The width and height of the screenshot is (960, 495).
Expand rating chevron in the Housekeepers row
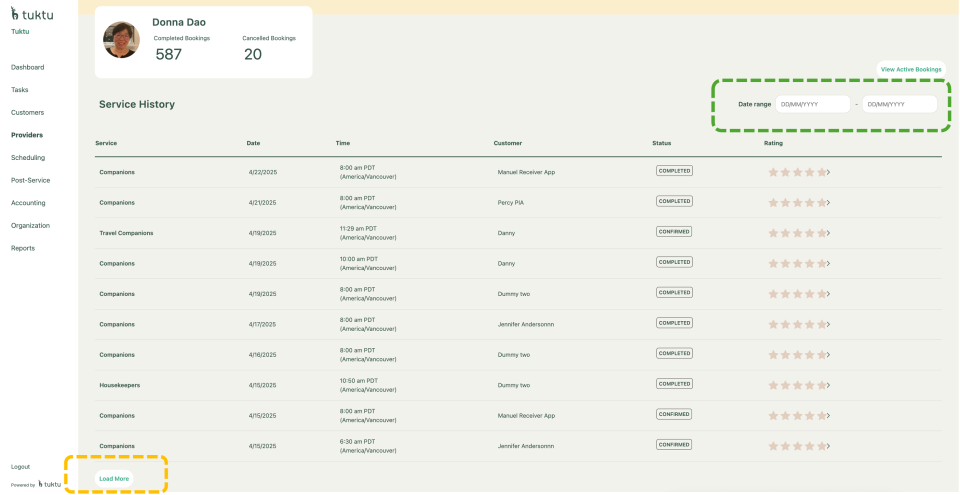pyautogui.click(x=829, y=385)
